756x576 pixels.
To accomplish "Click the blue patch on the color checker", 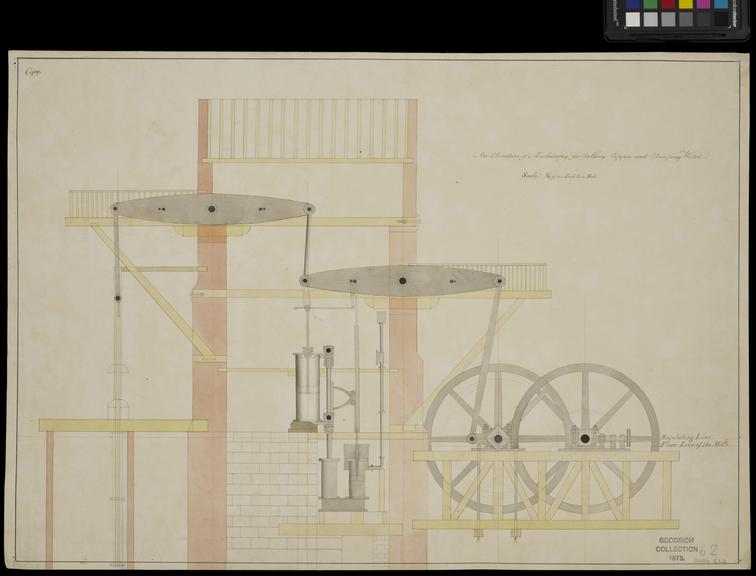I will pos(633,4).
